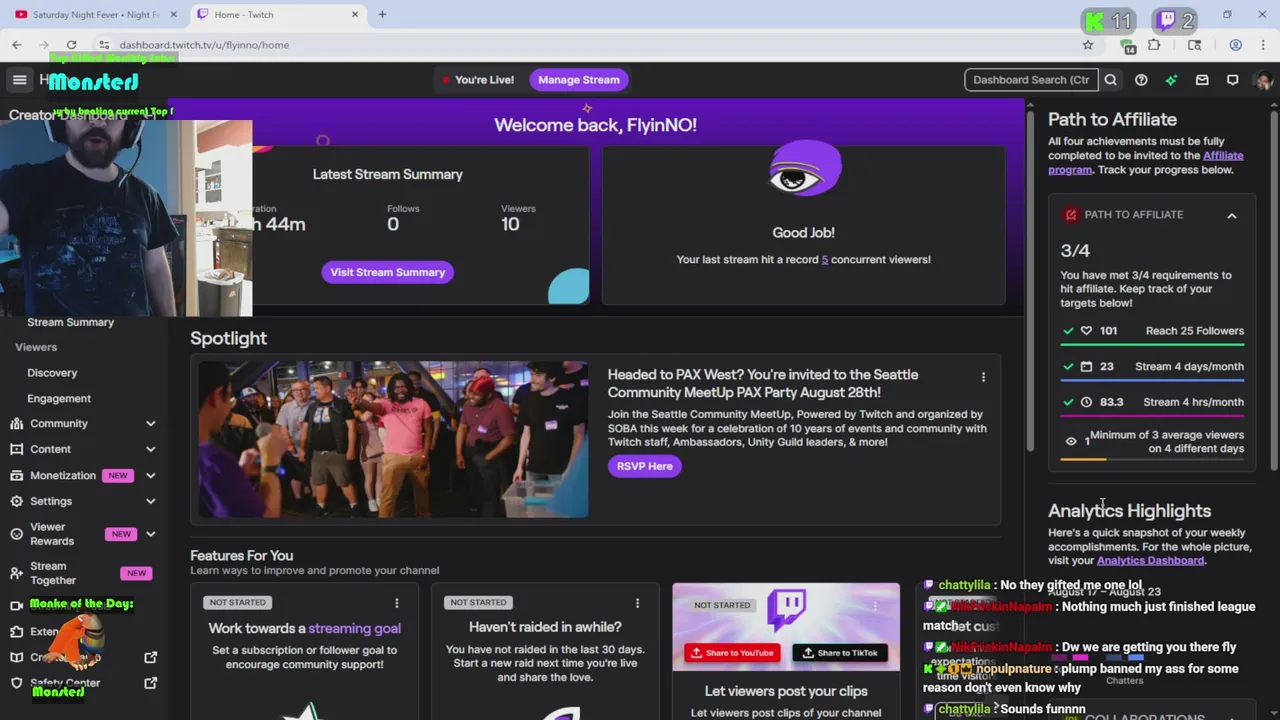Click the Reach 25 Followers progress bar

point(1152,345)
